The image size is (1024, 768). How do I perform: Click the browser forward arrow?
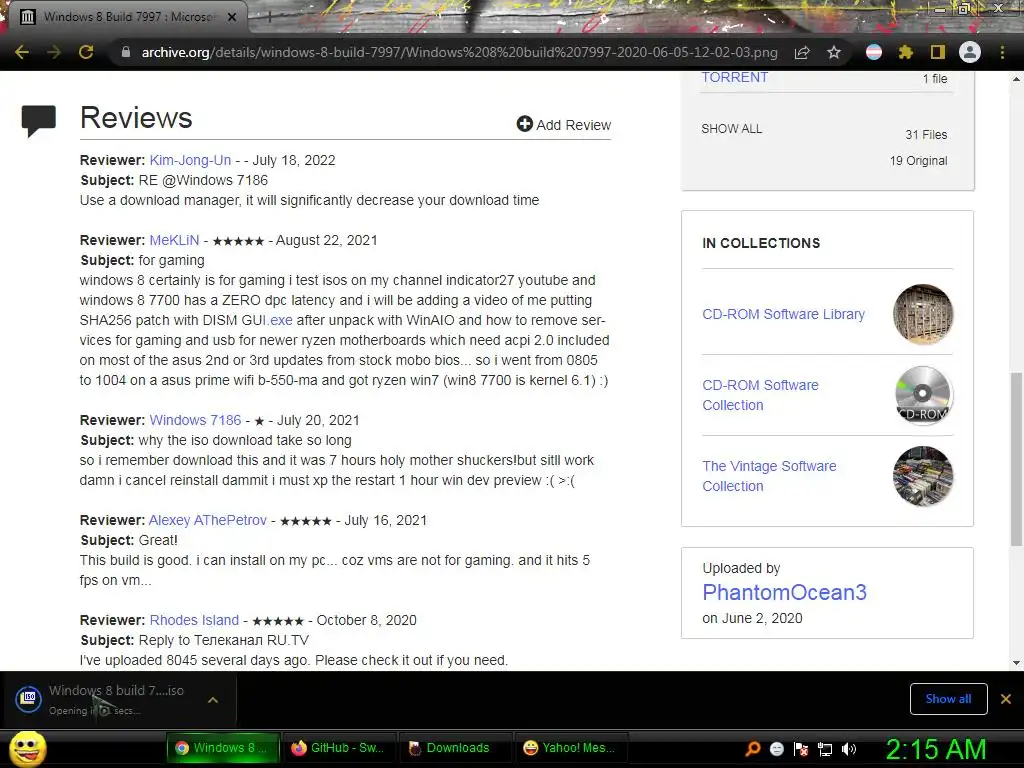54,52
